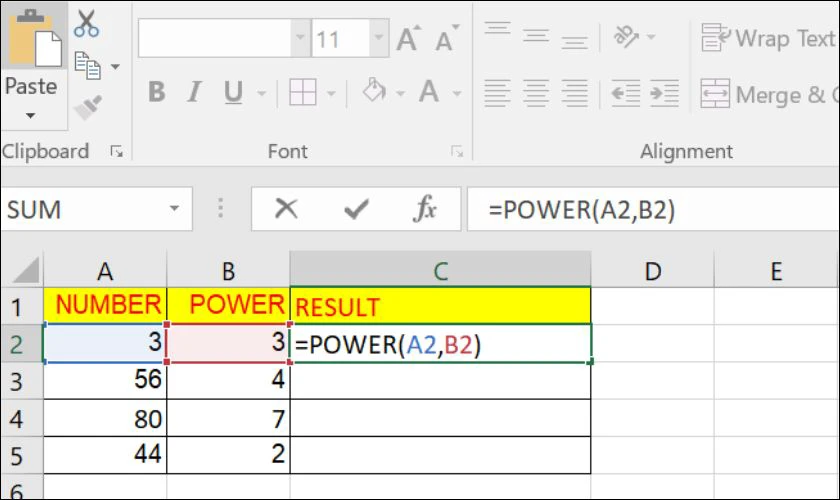Click the Cut scissors icon
The image size is (840, 500).
coord(86,24)
